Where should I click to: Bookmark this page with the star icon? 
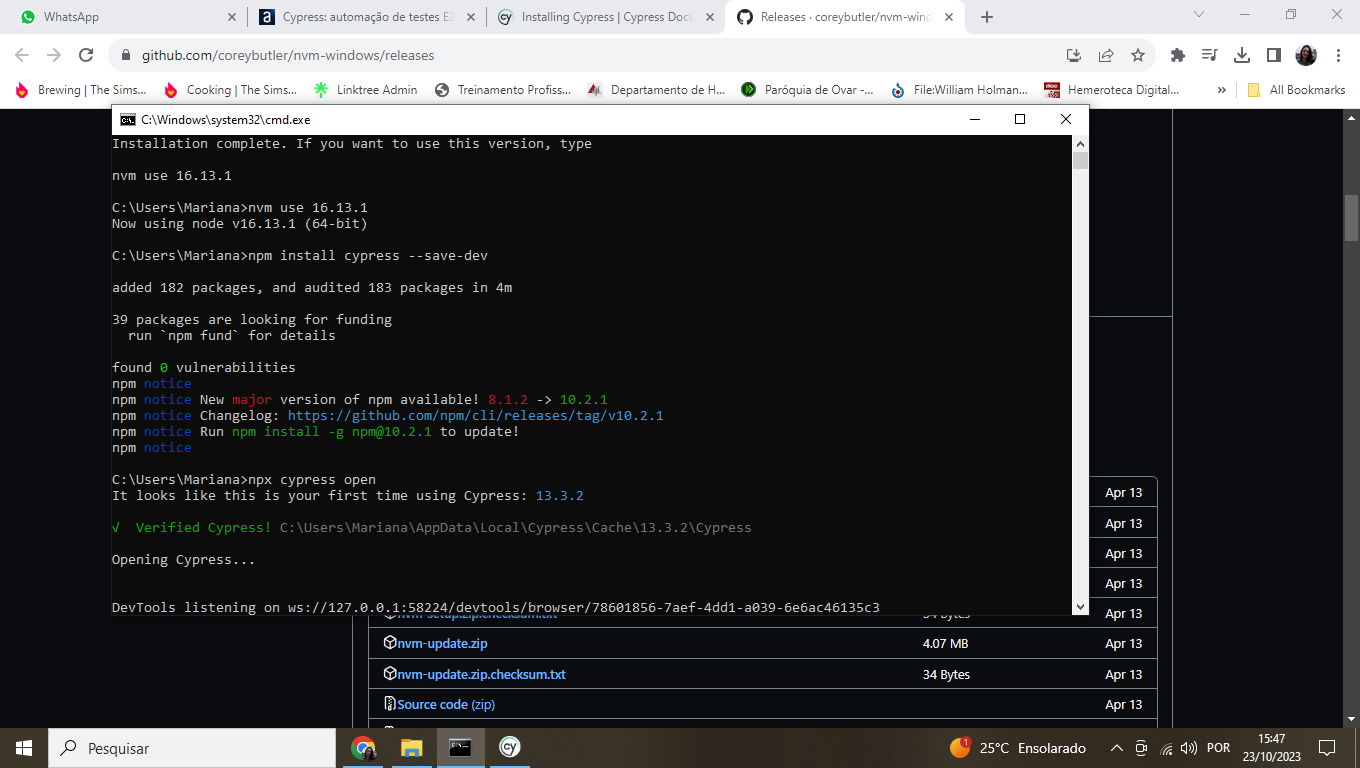point(1138,55)
